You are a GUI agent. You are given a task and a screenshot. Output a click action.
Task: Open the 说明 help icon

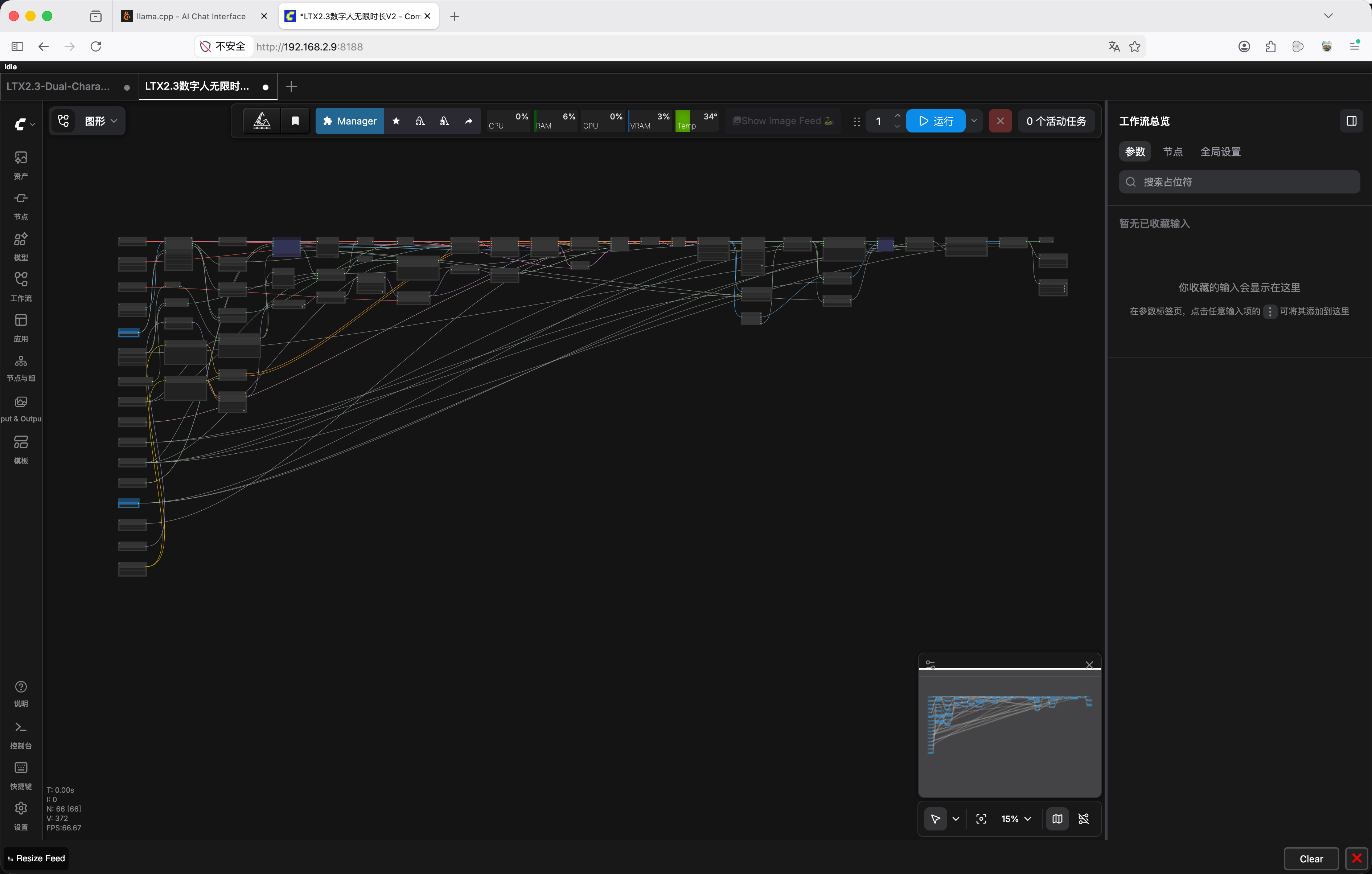21,693
